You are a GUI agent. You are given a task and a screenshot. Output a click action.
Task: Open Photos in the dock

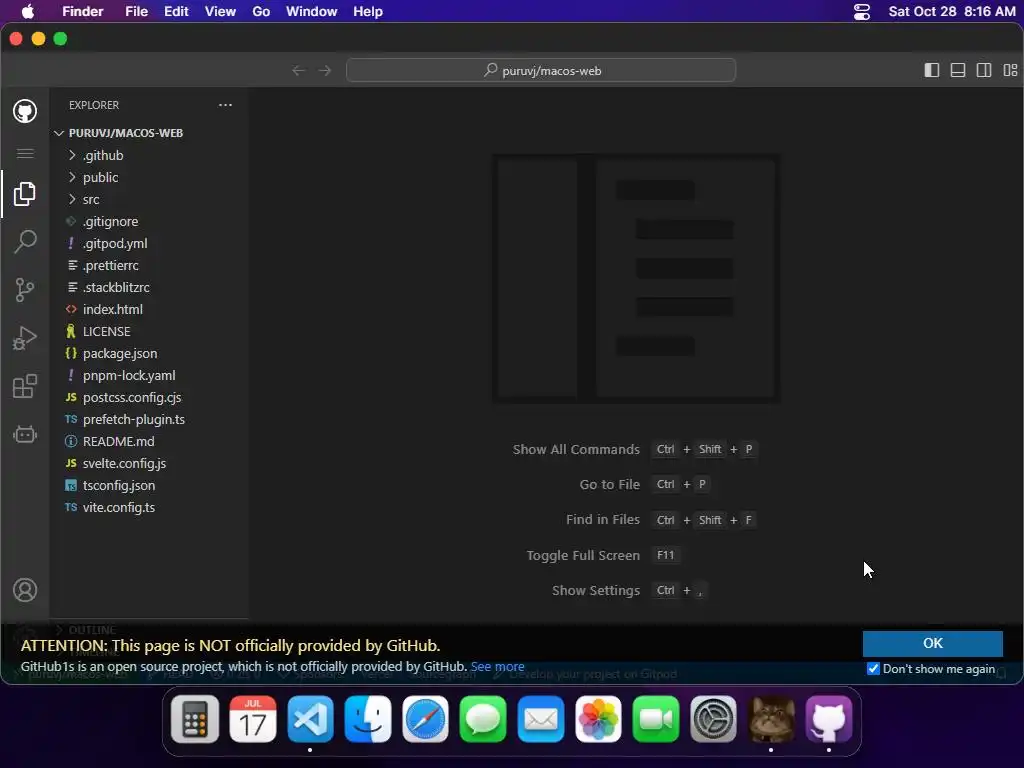(x=598, y=720)
